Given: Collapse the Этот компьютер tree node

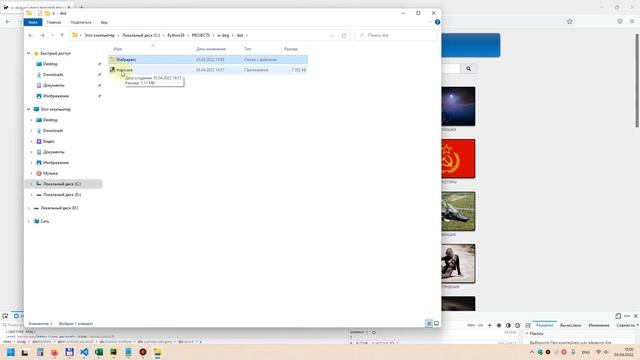Looking at the screenshot, I should pyautogui.click(x=29, y=109).
